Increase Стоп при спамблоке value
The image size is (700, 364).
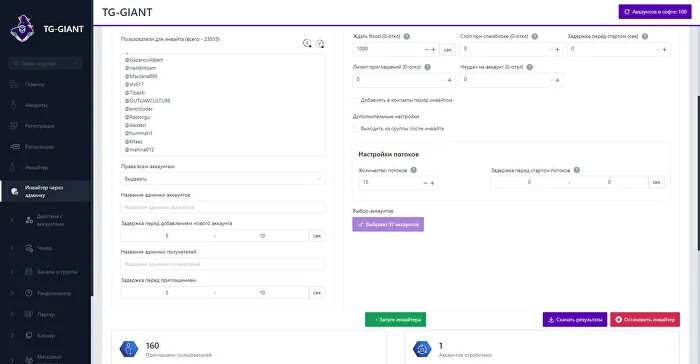pyautogui.click(x=557, y=50)
